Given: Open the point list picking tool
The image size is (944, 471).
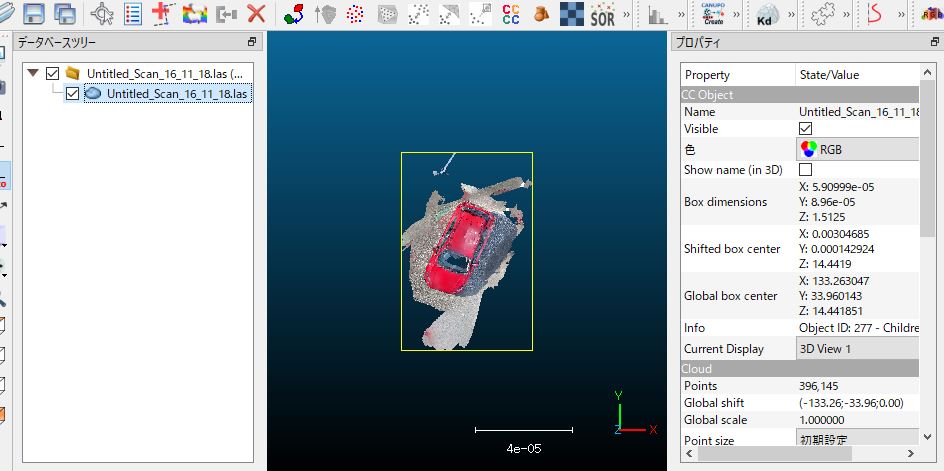Looking at the screenshot, I should [133, 14].
